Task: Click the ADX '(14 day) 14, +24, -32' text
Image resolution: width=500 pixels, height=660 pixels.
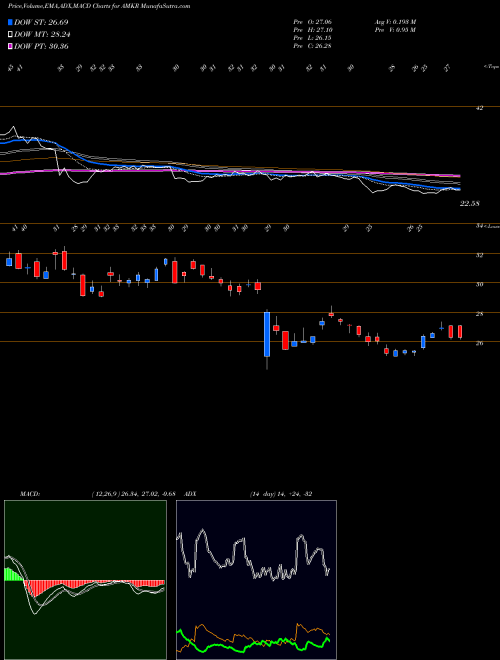Action: (281, 494)
